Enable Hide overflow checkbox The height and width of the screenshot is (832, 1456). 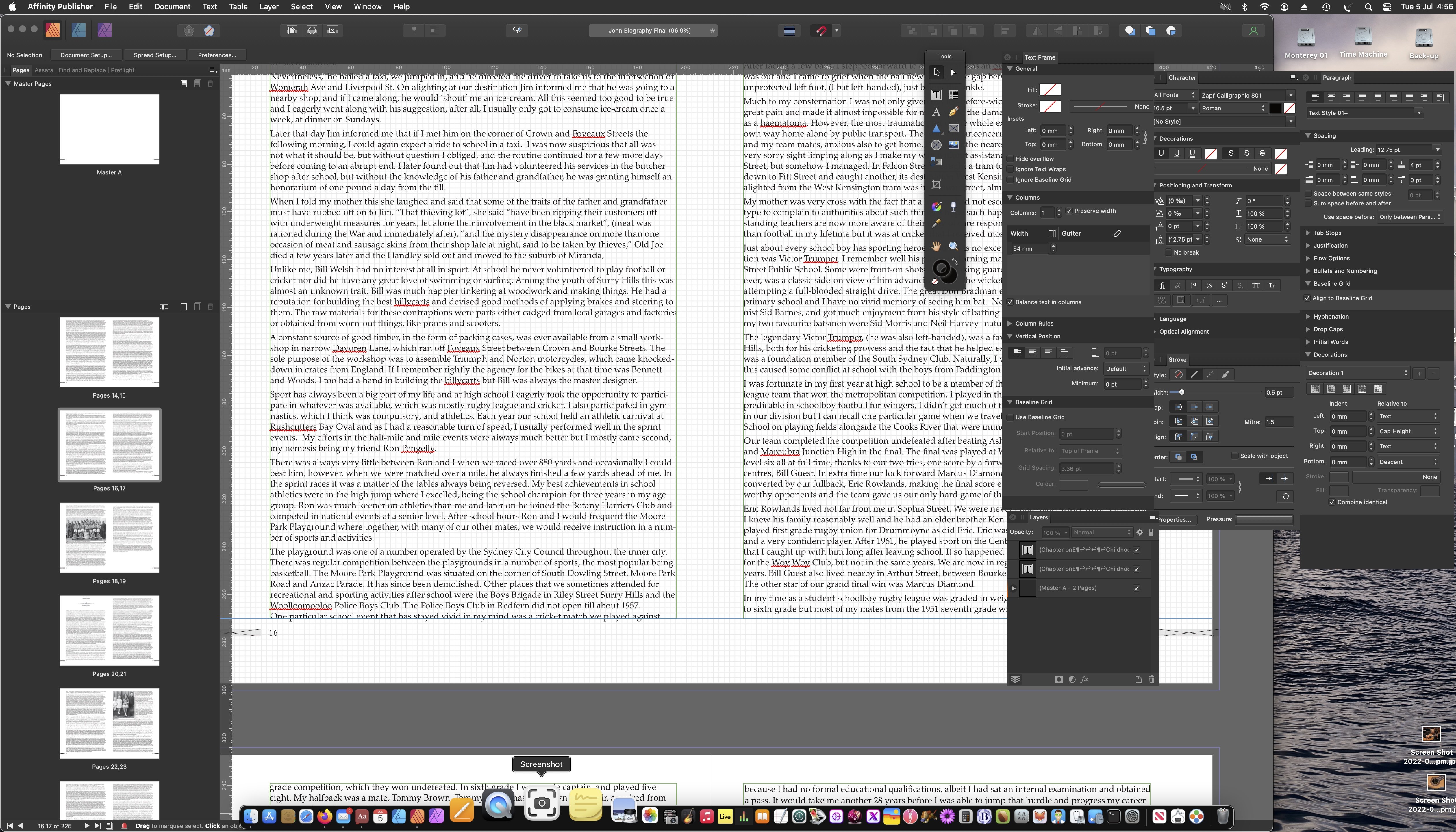click(1010, 159)
